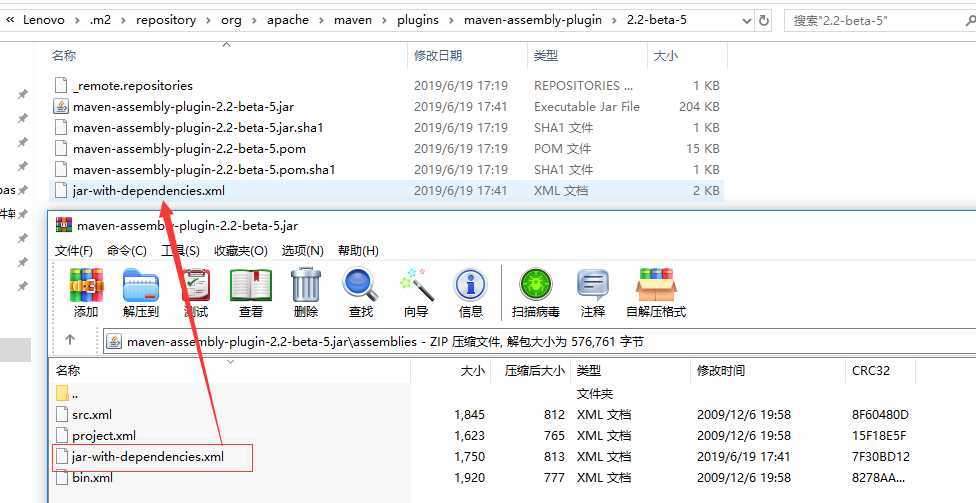Select jar-with-dependencies.xml inside the archive
The height and width of the screenshot is (503, 976).
[x=148, y=457]
